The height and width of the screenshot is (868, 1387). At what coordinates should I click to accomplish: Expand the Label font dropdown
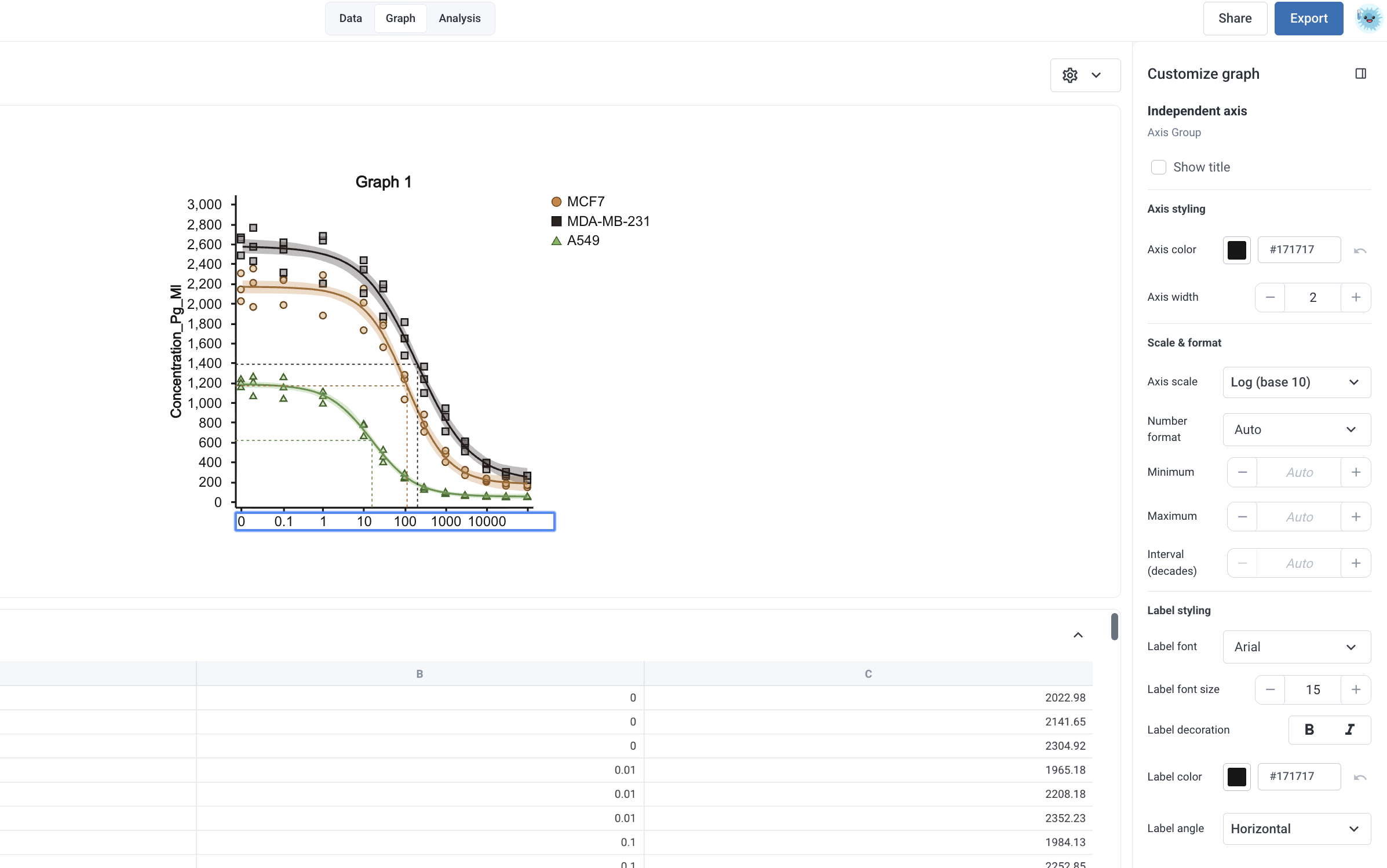click(x=1296, y=647)
